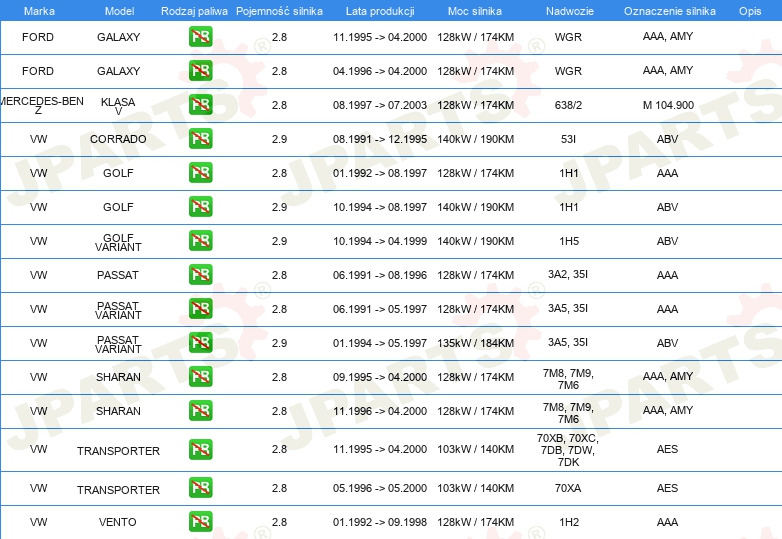Click the Rodzaj paliwa column header
Screen dimensions: 782x539
pyautogui.click(x=194, y=11)
